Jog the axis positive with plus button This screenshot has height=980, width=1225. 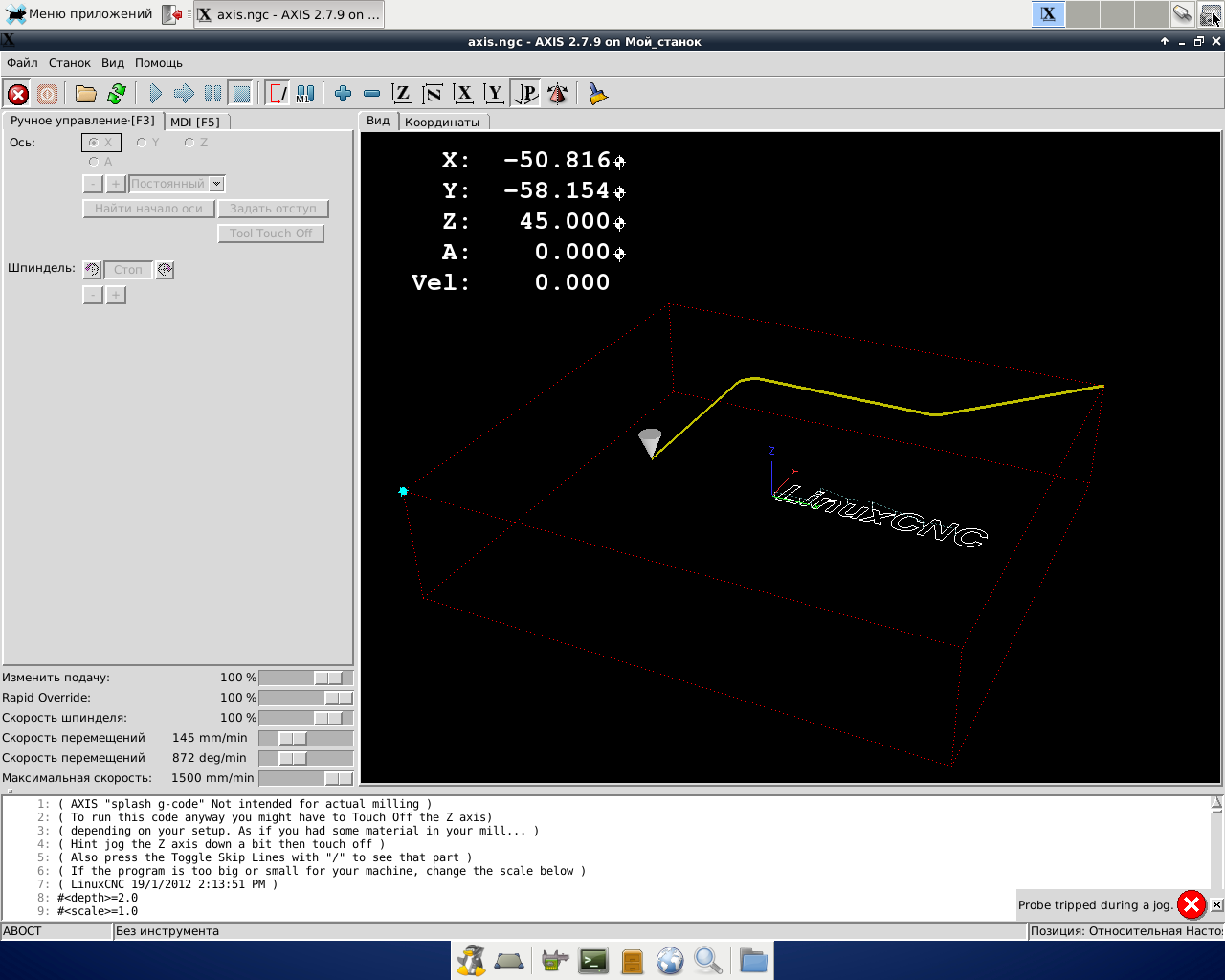pyautogui.click(x=116, y=184)
